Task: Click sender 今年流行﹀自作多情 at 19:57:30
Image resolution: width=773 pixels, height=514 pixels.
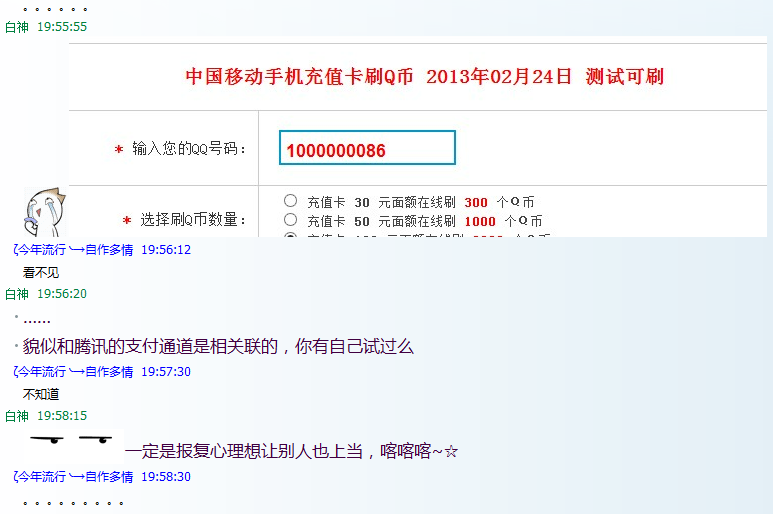Action: click(x=73, y=372)
